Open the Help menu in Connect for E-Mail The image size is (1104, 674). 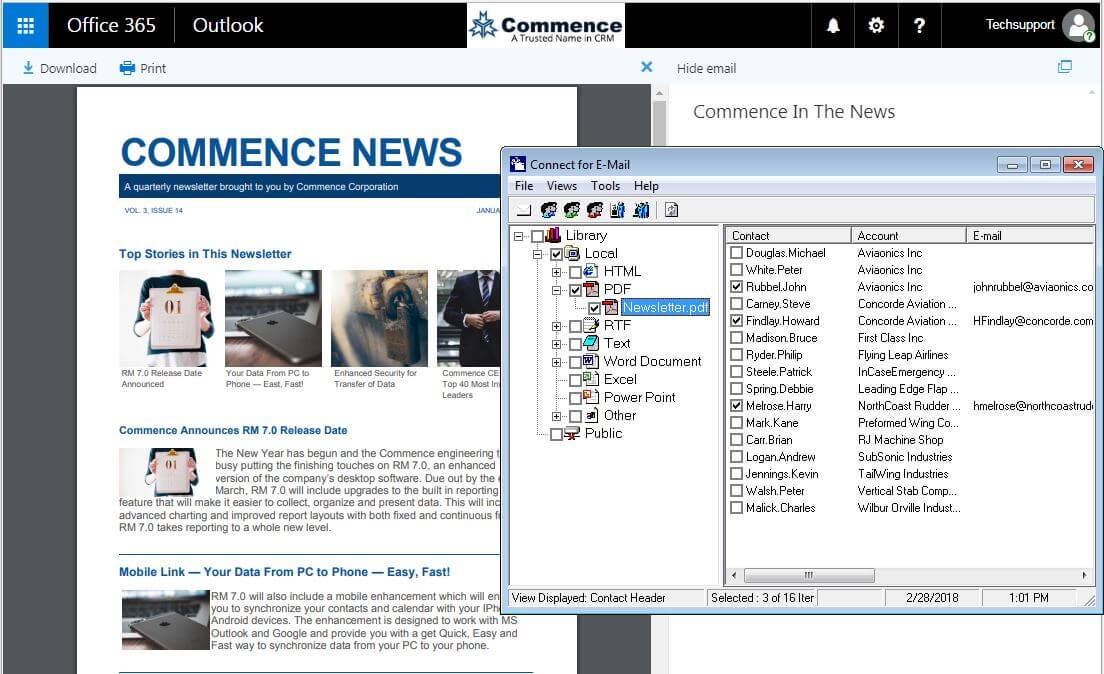[x=646, y=186]
